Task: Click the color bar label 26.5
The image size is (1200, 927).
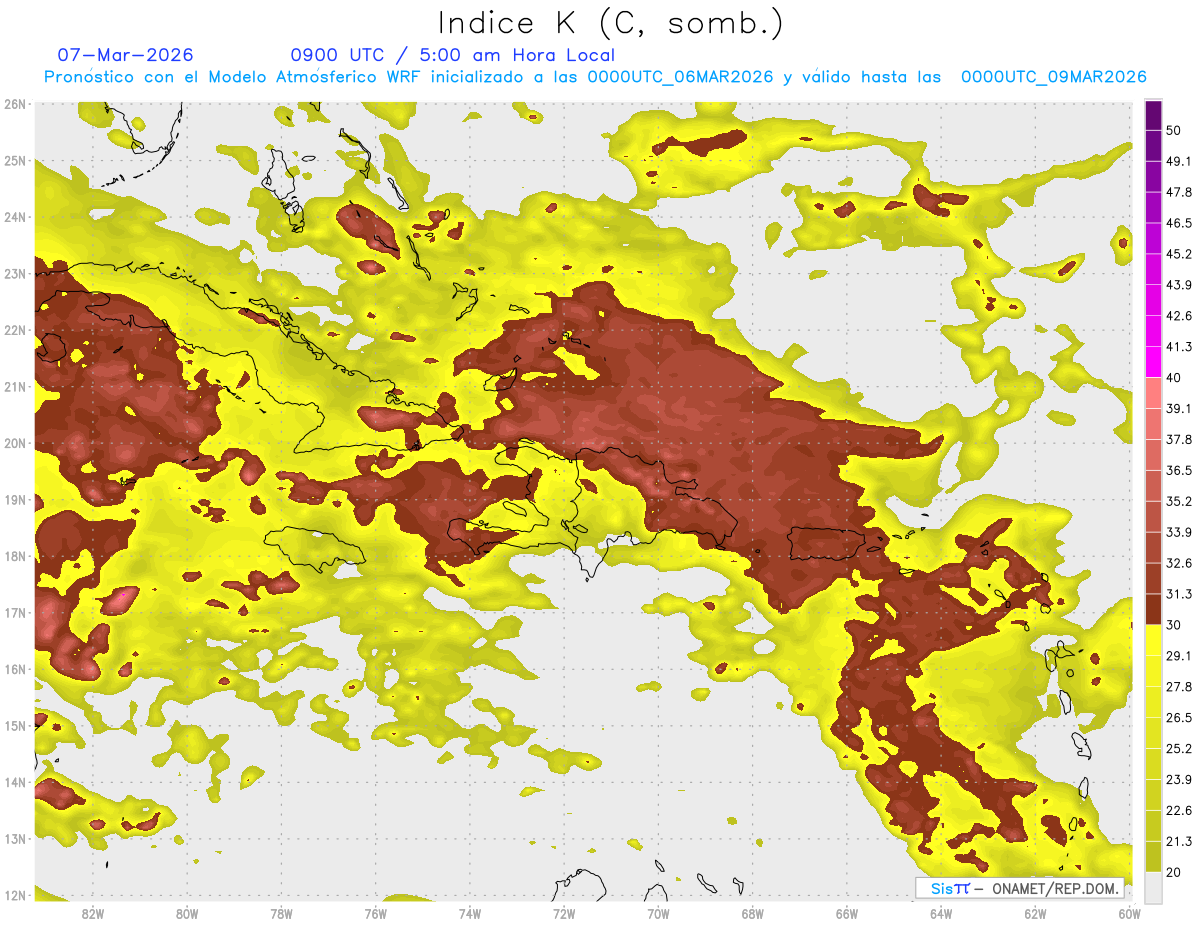Action: 1179,718
